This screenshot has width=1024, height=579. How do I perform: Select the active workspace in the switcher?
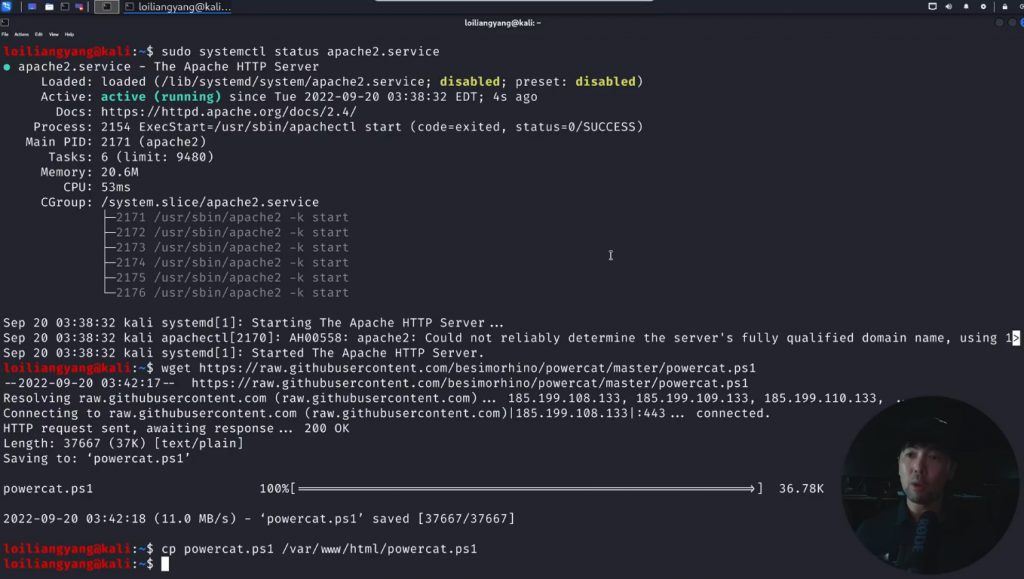pyautogui.click(x=107, y=7)
